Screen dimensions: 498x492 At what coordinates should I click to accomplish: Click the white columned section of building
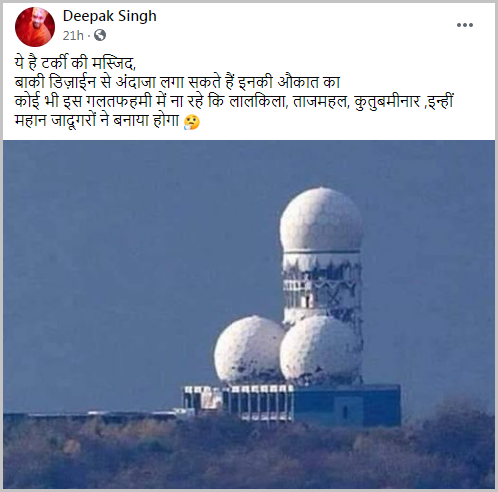(238, 402)
